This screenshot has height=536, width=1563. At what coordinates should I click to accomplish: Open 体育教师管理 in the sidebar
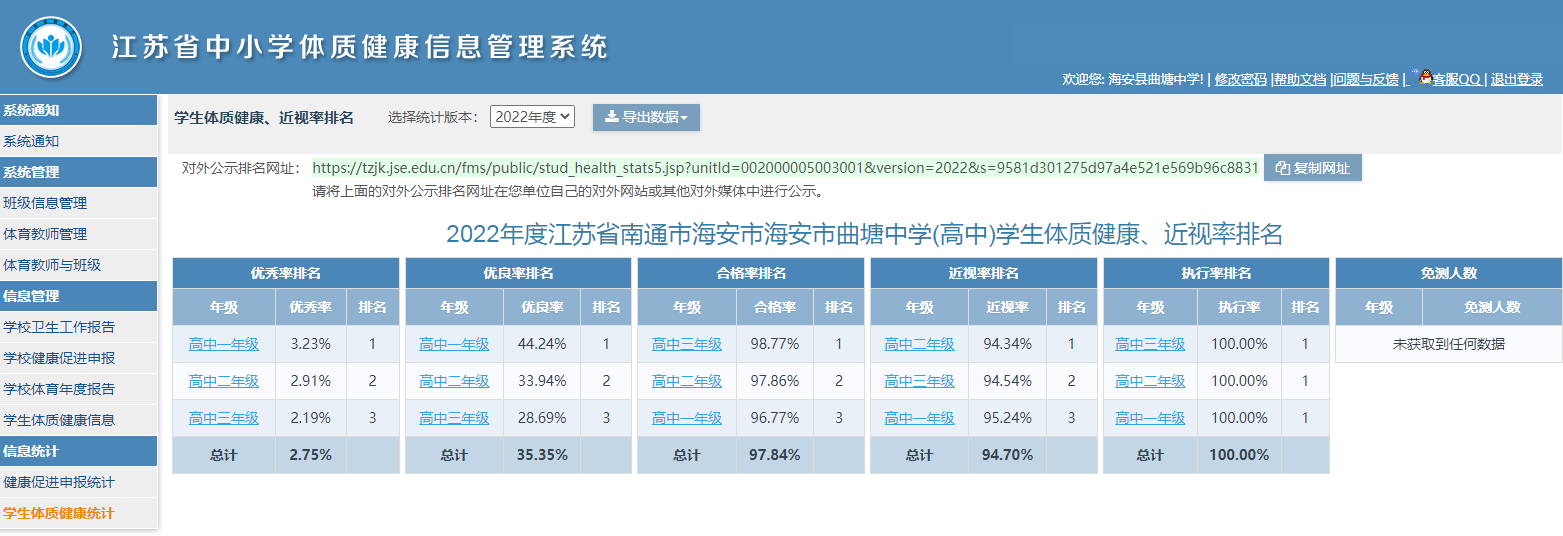[79, 234]
